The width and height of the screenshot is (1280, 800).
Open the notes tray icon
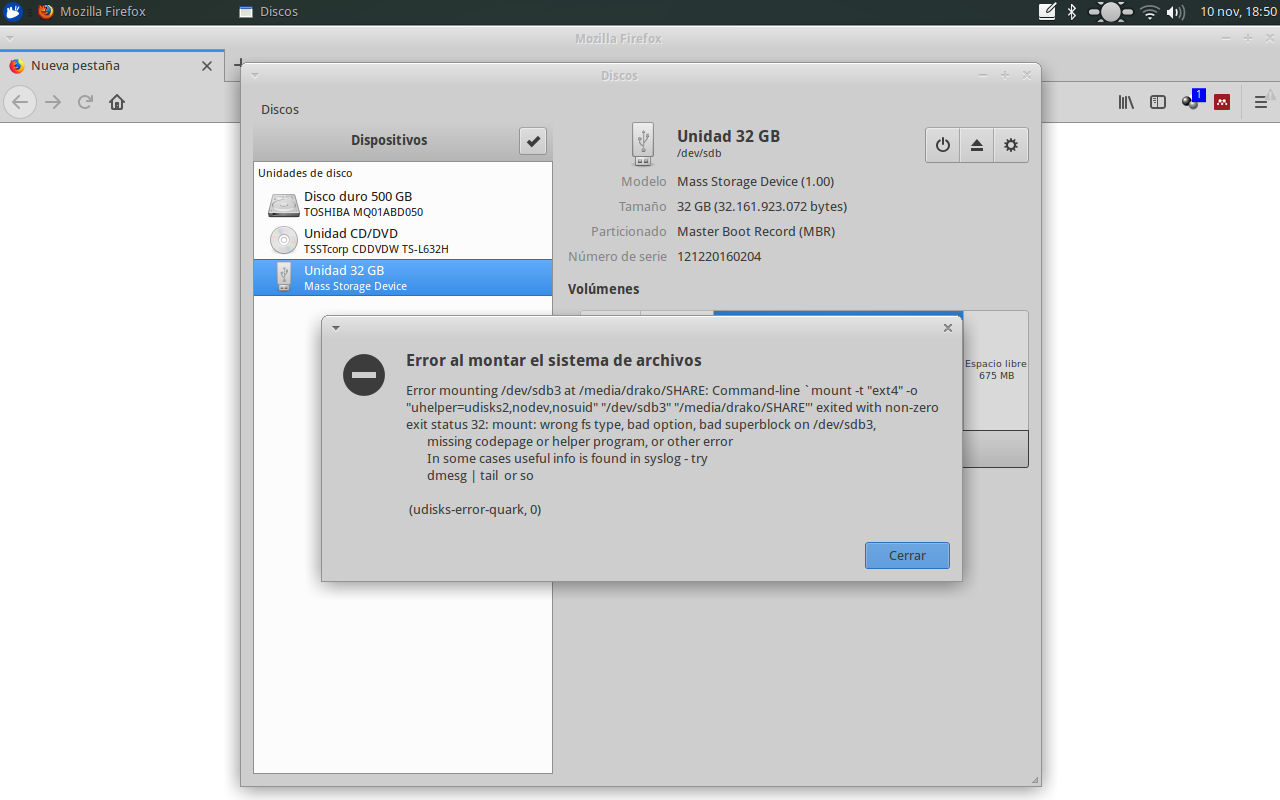pos(1047,12)
